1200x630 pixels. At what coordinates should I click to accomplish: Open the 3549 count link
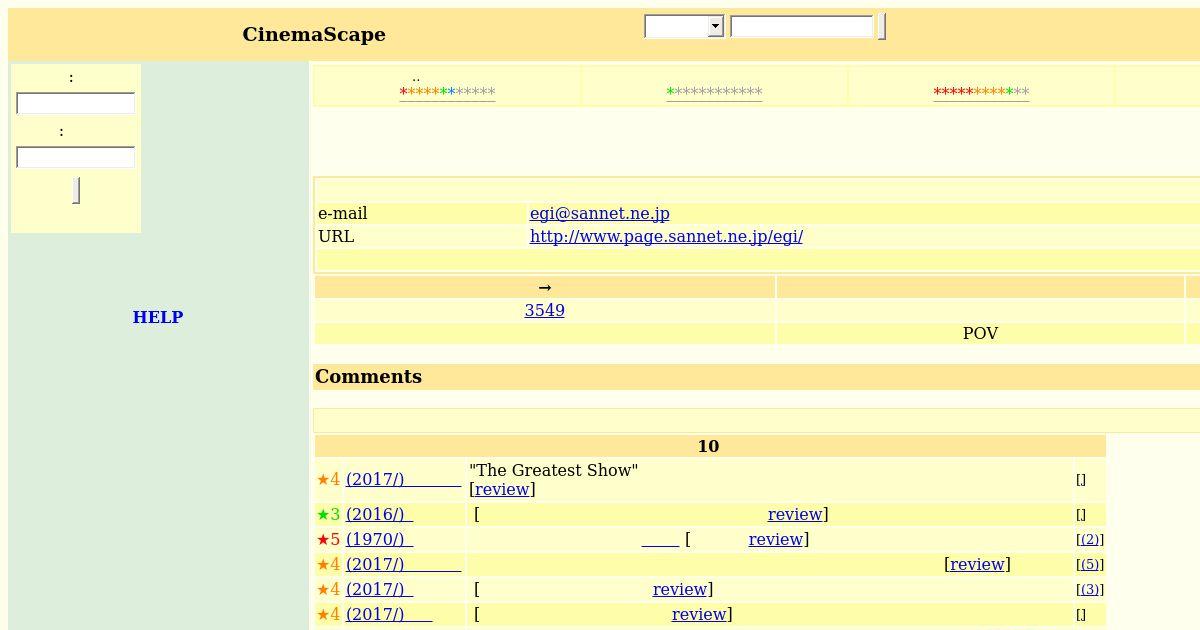pyautogui.click(x=545, y=310)
